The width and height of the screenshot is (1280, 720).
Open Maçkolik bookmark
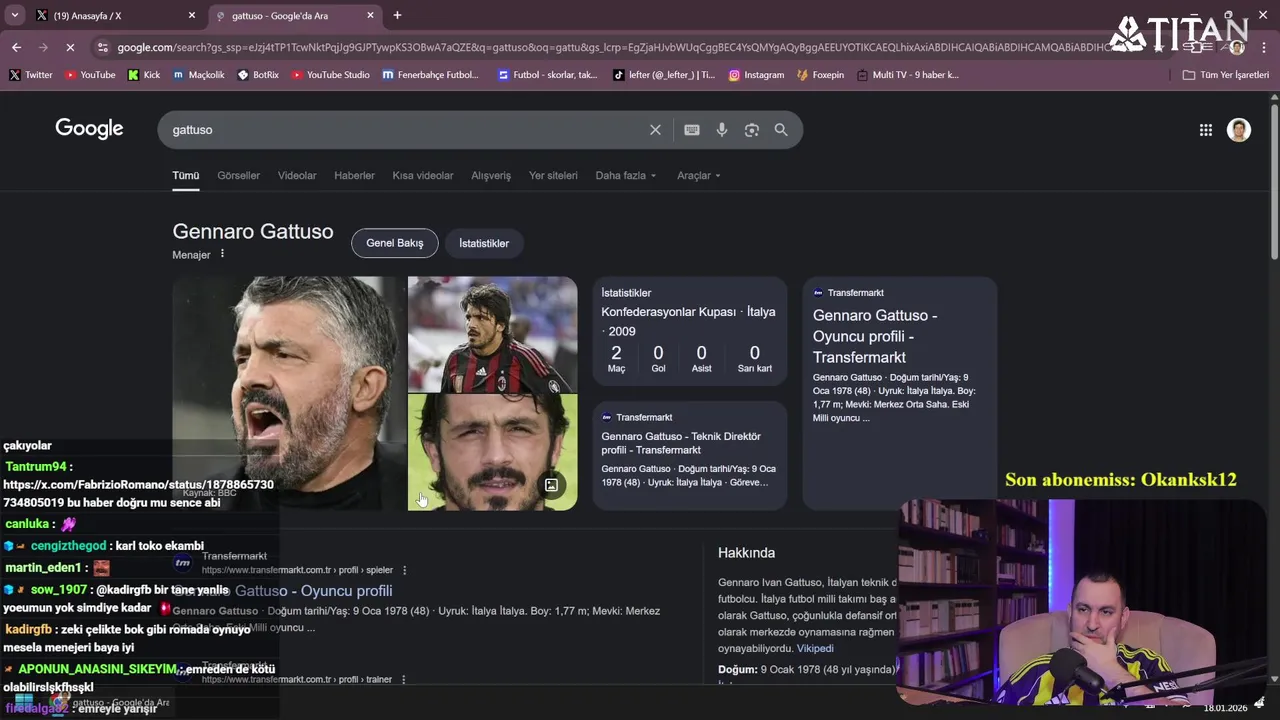(x=199, y=75)
